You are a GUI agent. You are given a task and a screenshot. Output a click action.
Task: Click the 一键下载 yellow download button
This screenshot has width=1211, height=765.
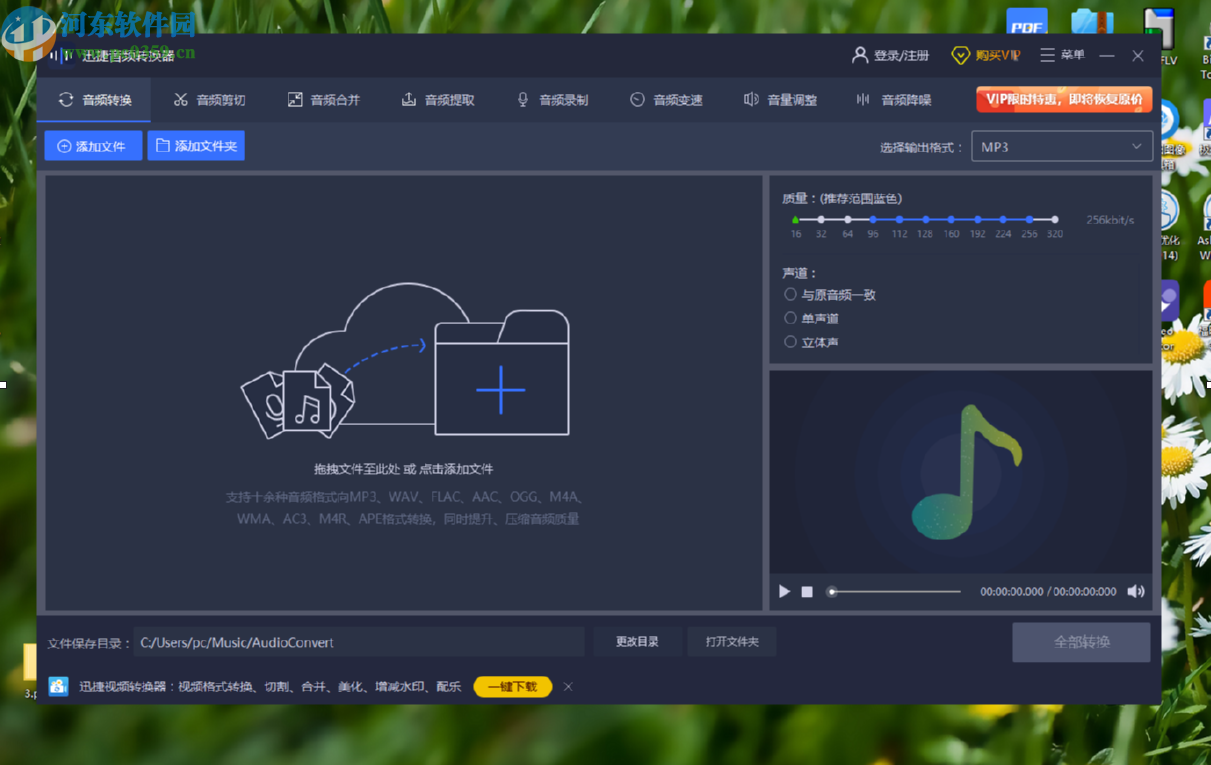click(512, 687)
